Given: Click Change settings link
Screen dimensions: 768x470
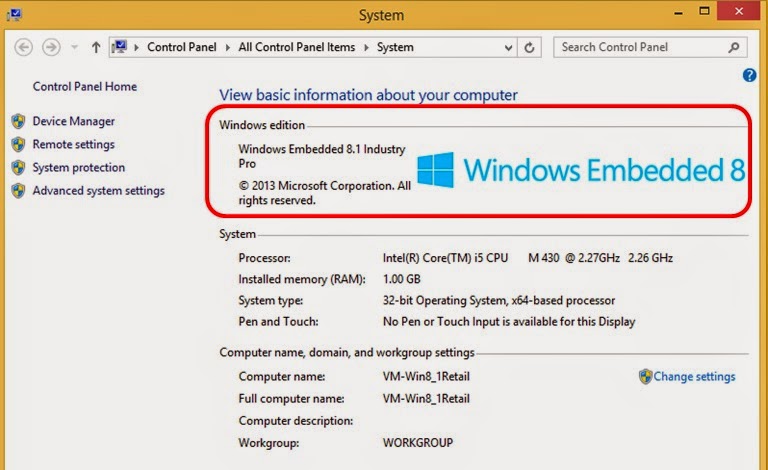Looking at the screenshot, I should coord(695,376).
